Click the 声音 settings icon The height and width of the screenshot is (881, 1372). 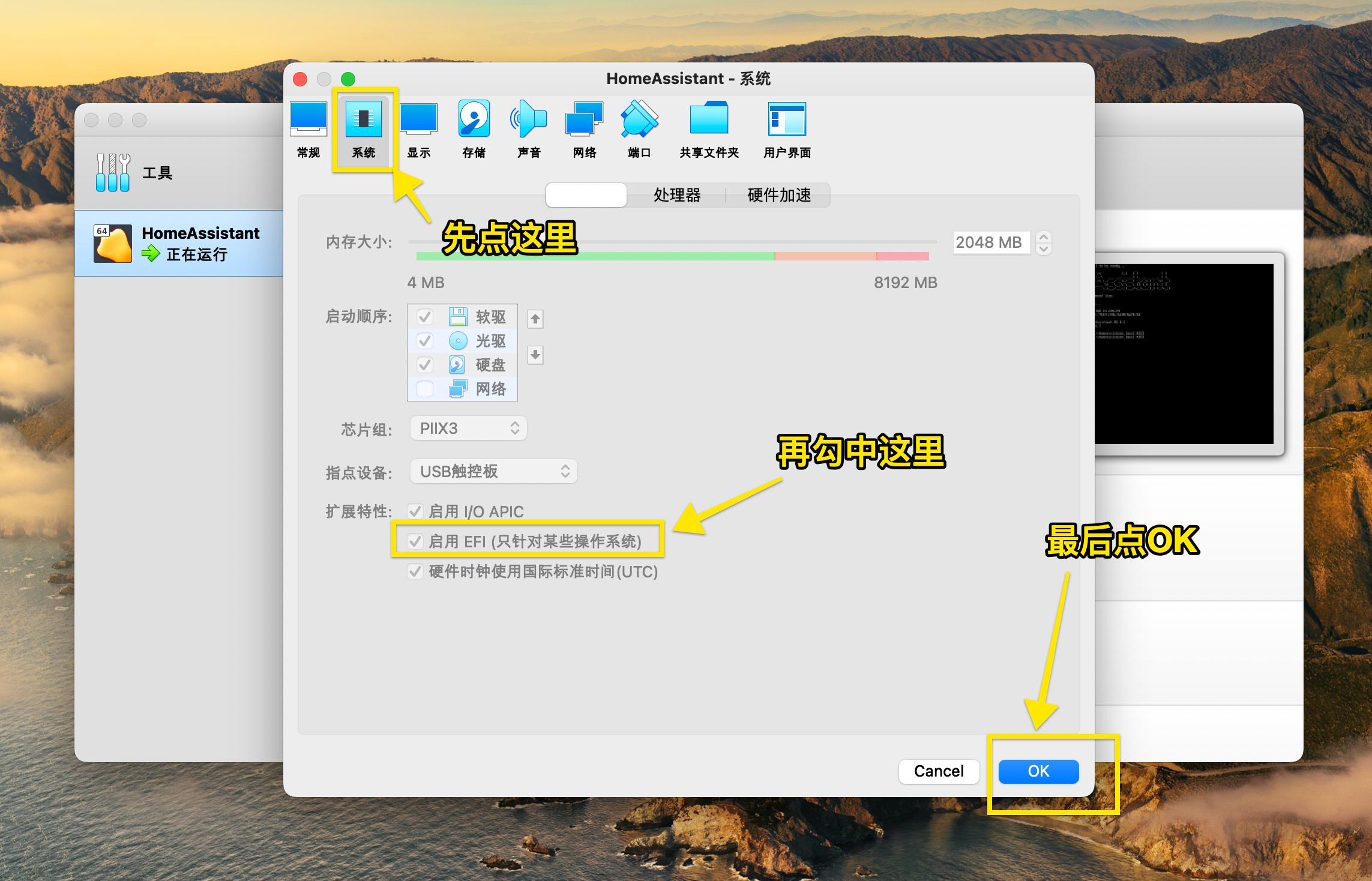(x=528, y=129)
